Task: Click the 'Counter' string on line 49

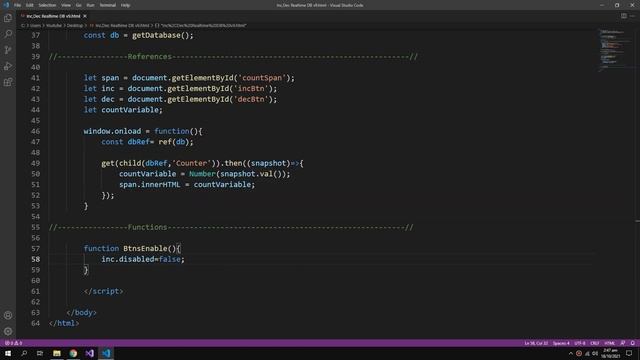Action: click(191, 163)
